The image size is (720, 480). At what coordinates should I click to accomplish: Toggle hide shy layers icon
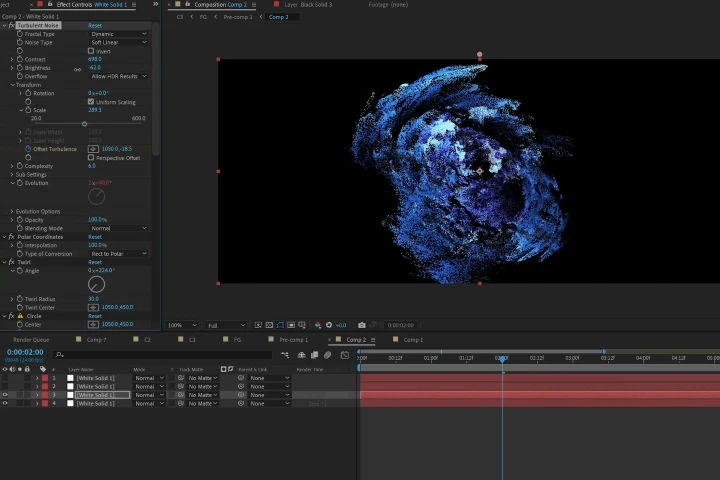pos(302,355)
